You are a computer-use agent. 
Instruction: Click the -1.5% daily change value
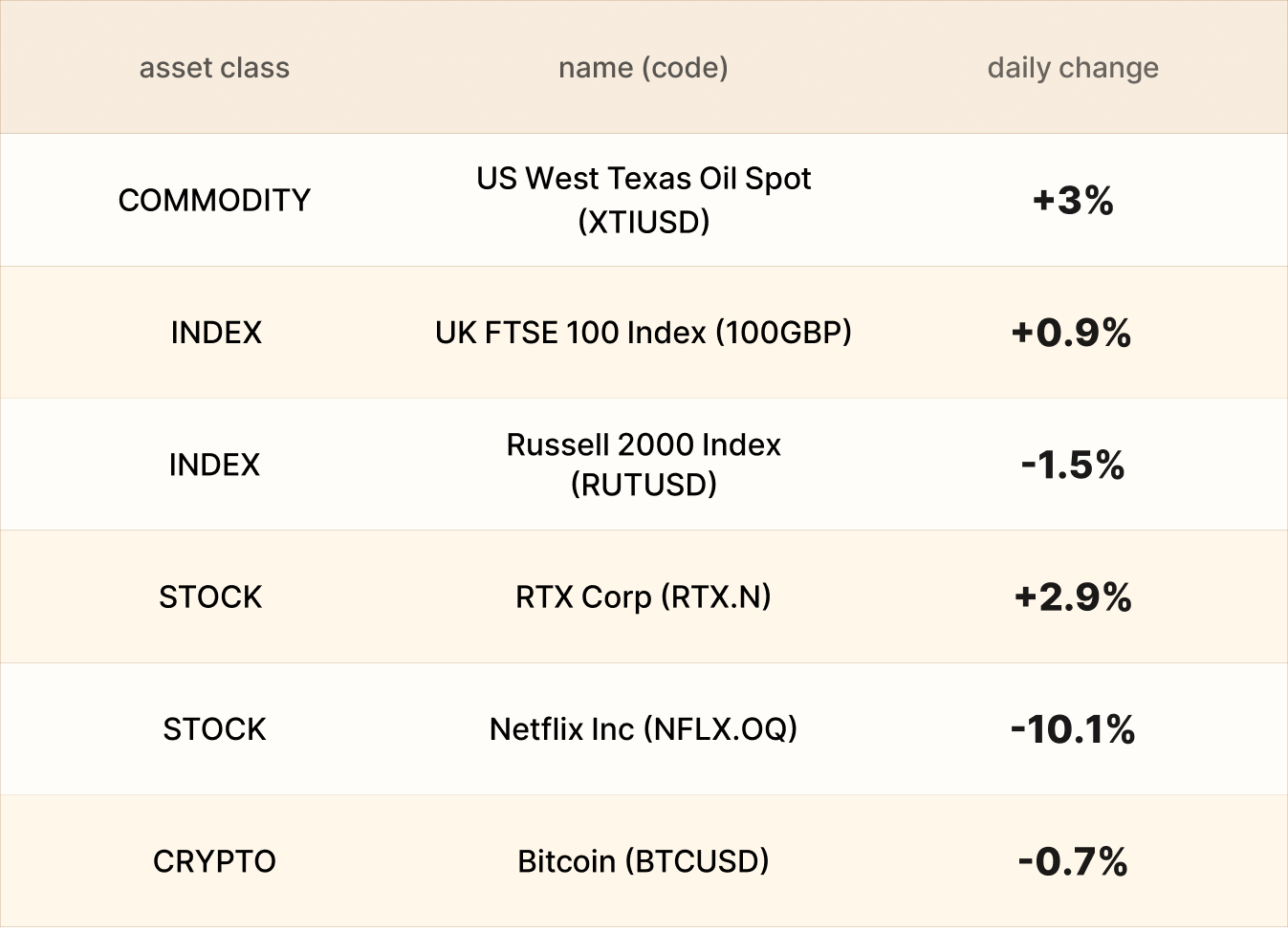coord(1072,465)
